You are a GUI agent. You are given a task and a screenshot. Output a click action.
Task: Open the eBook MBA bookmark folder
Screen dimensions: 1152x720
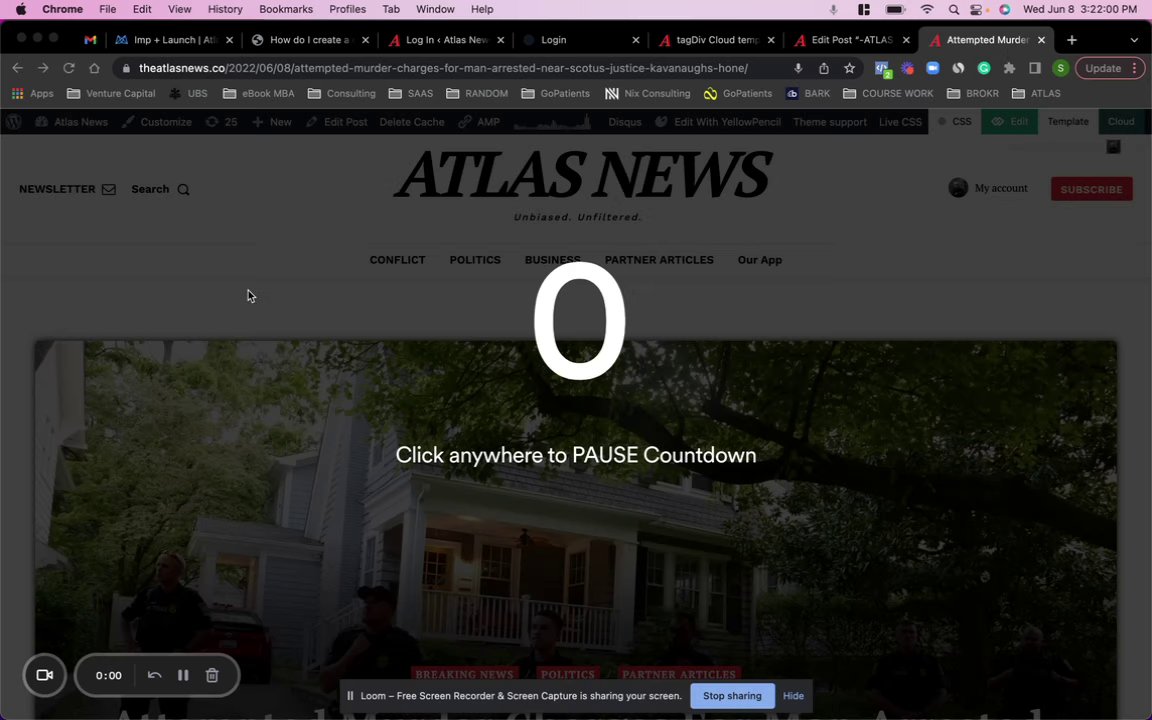[259, 93]
